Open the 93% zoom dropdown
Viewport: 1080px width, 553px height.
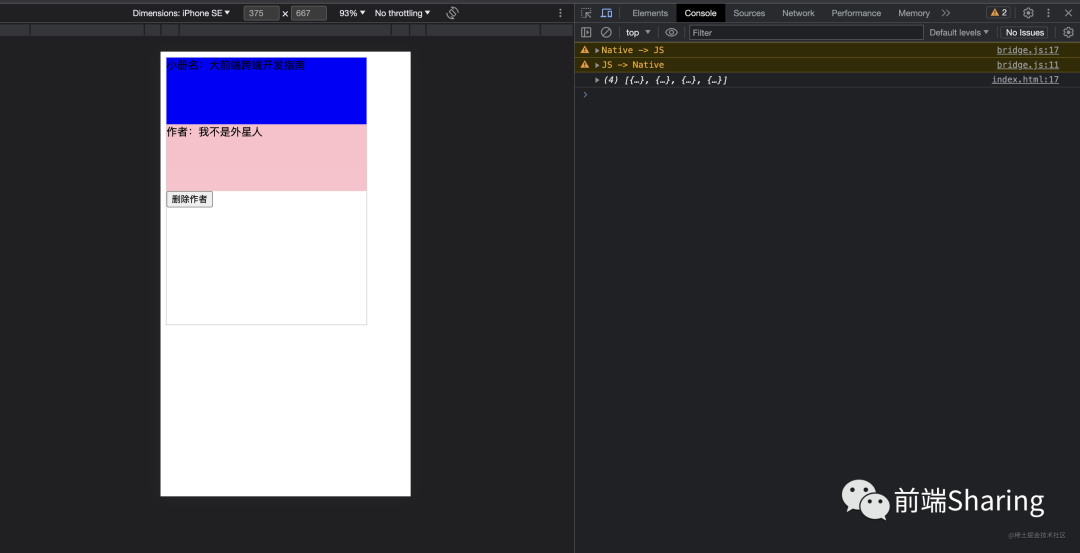(x=352, y=13)
